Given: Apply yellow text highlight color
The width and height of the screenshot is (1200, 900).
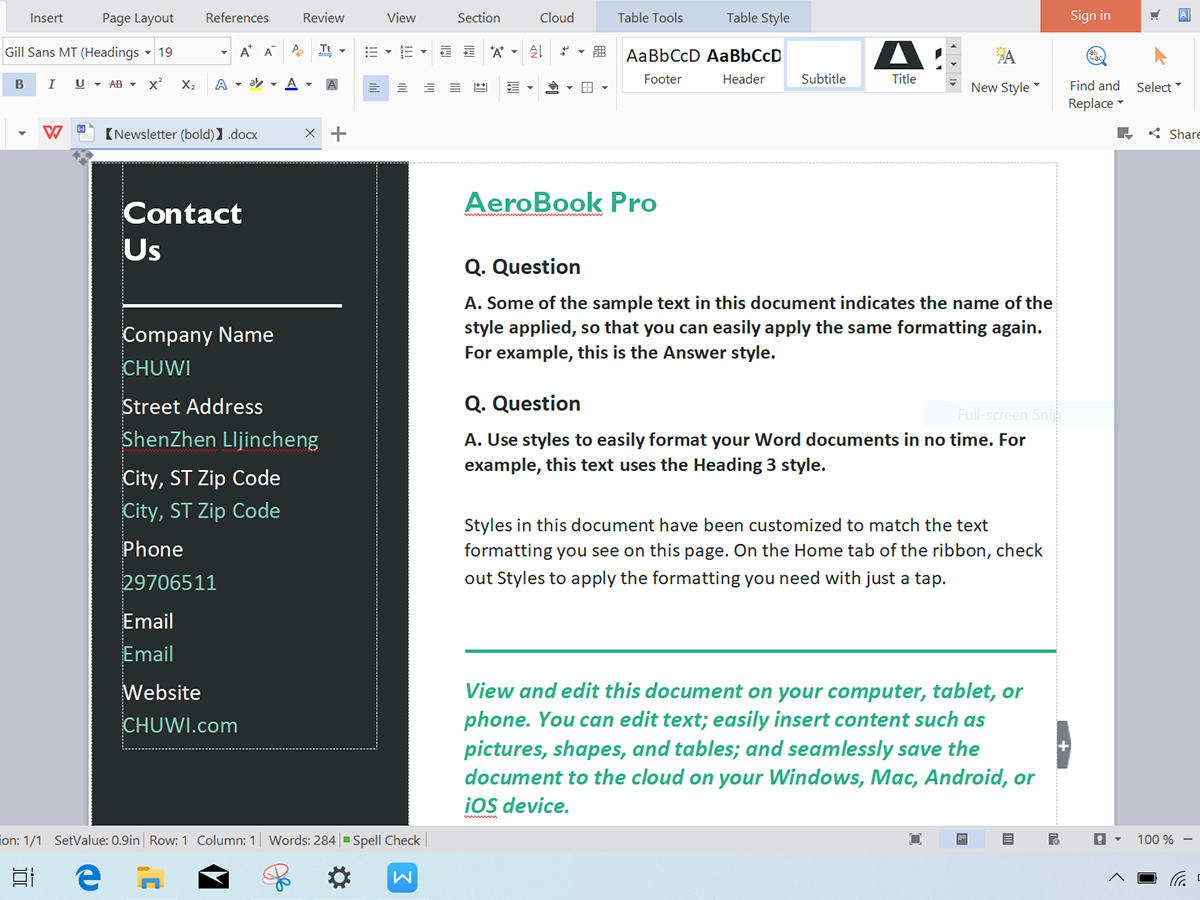Looking at the screenshot, I should [256, 85].
